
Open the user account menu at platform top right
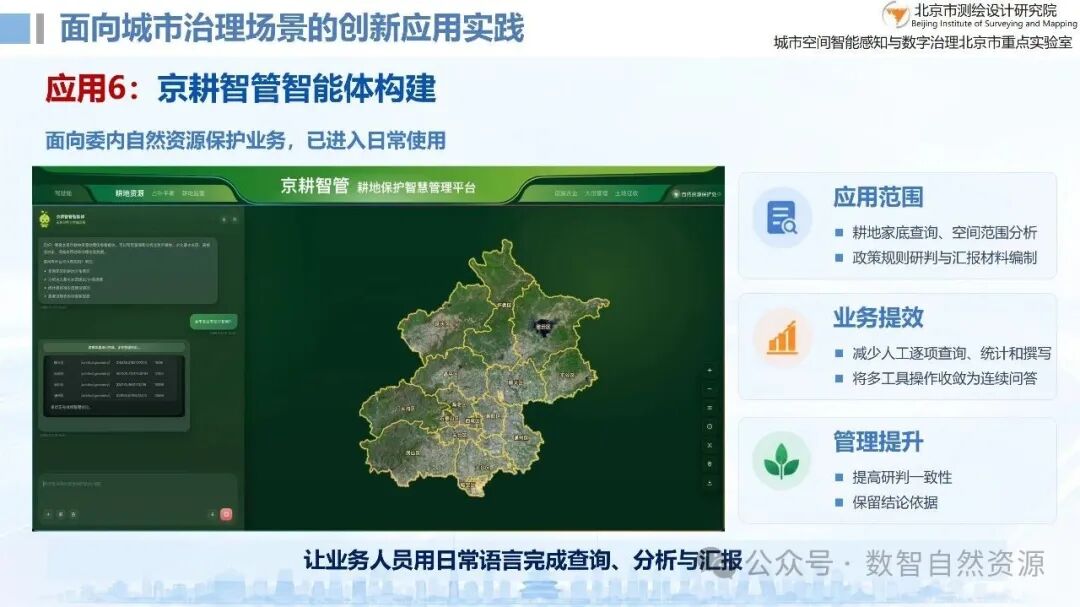click(x=696, y=194)
